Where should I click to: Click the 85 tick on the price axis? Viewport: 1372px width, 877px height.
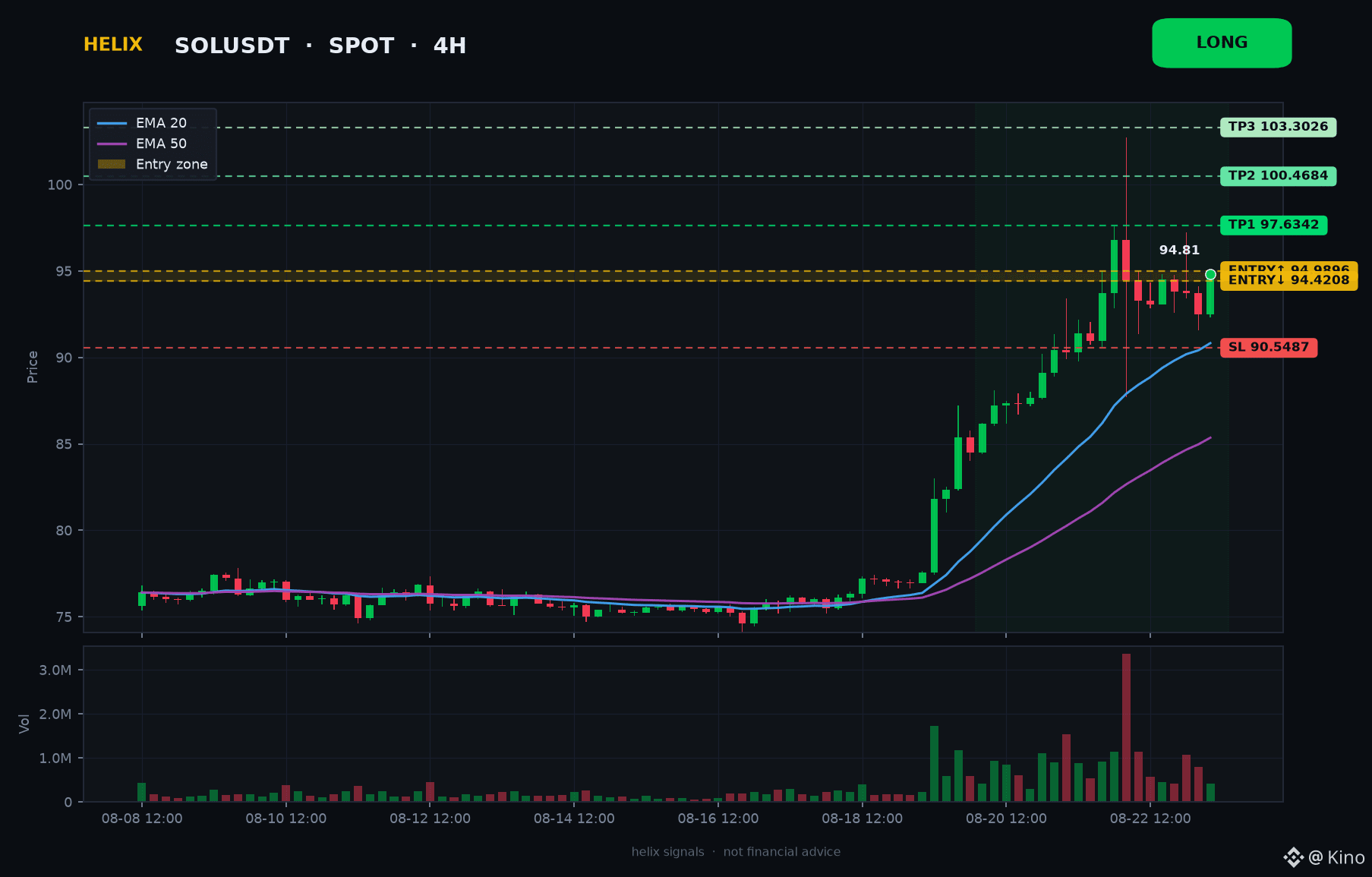[x=64, y=444]
